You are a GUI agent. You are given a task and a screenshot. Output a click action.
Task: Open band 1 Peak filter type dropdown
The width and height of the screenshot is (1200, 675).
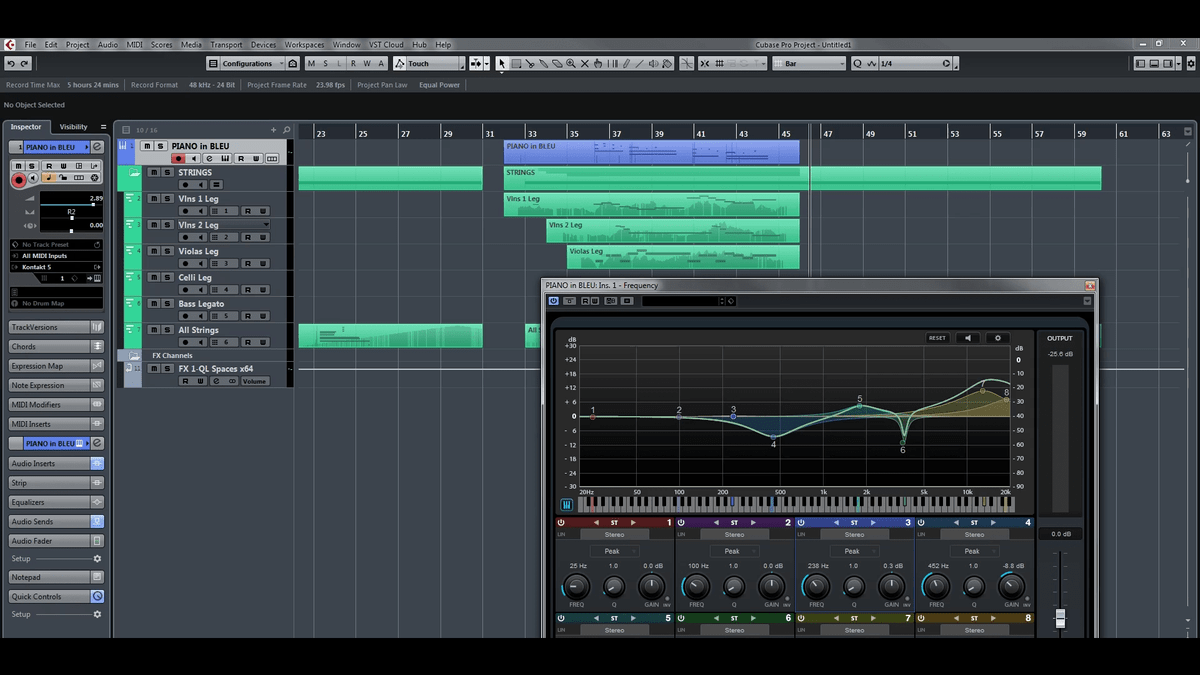613,551
